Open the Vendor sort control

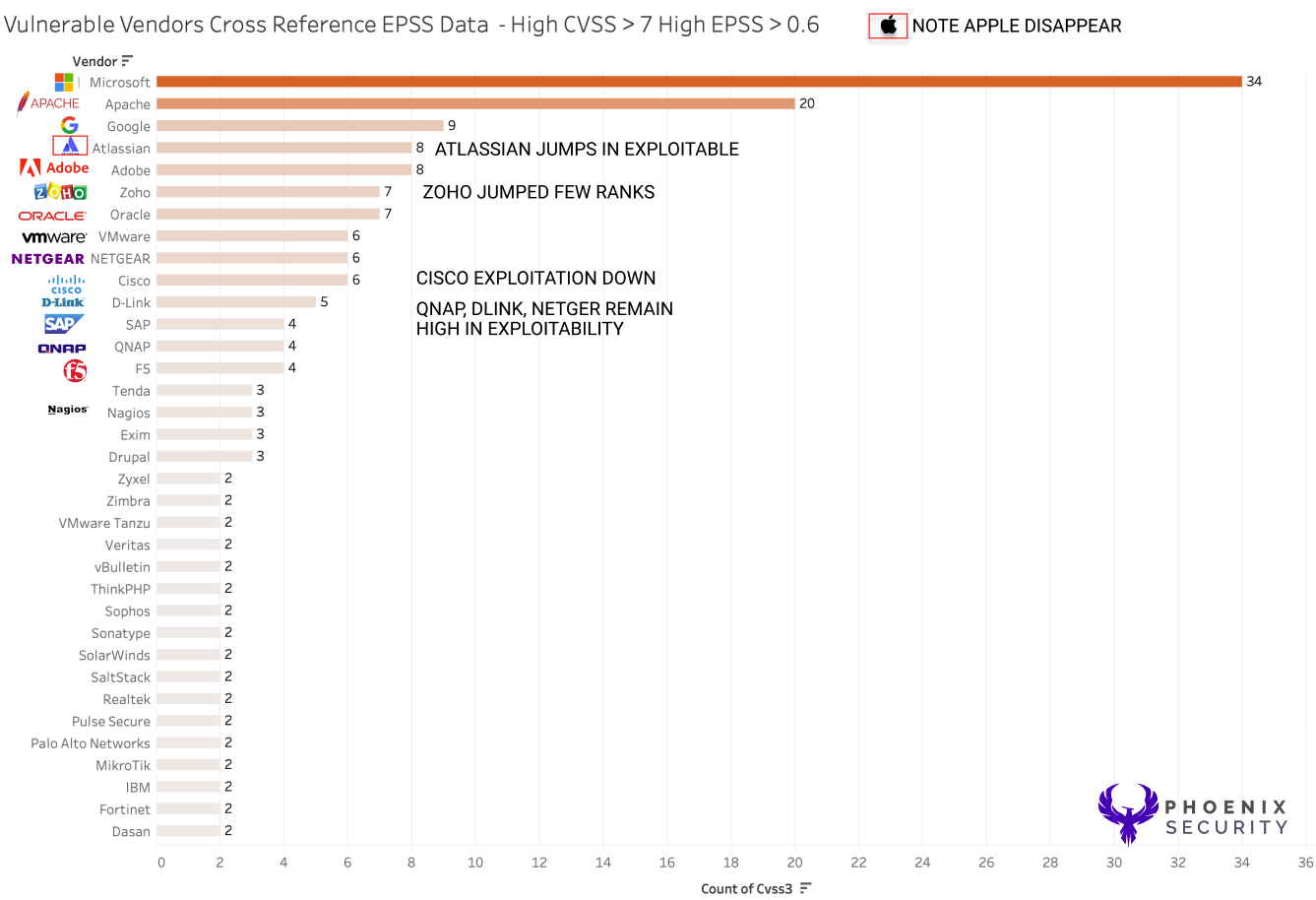point(127,61)
